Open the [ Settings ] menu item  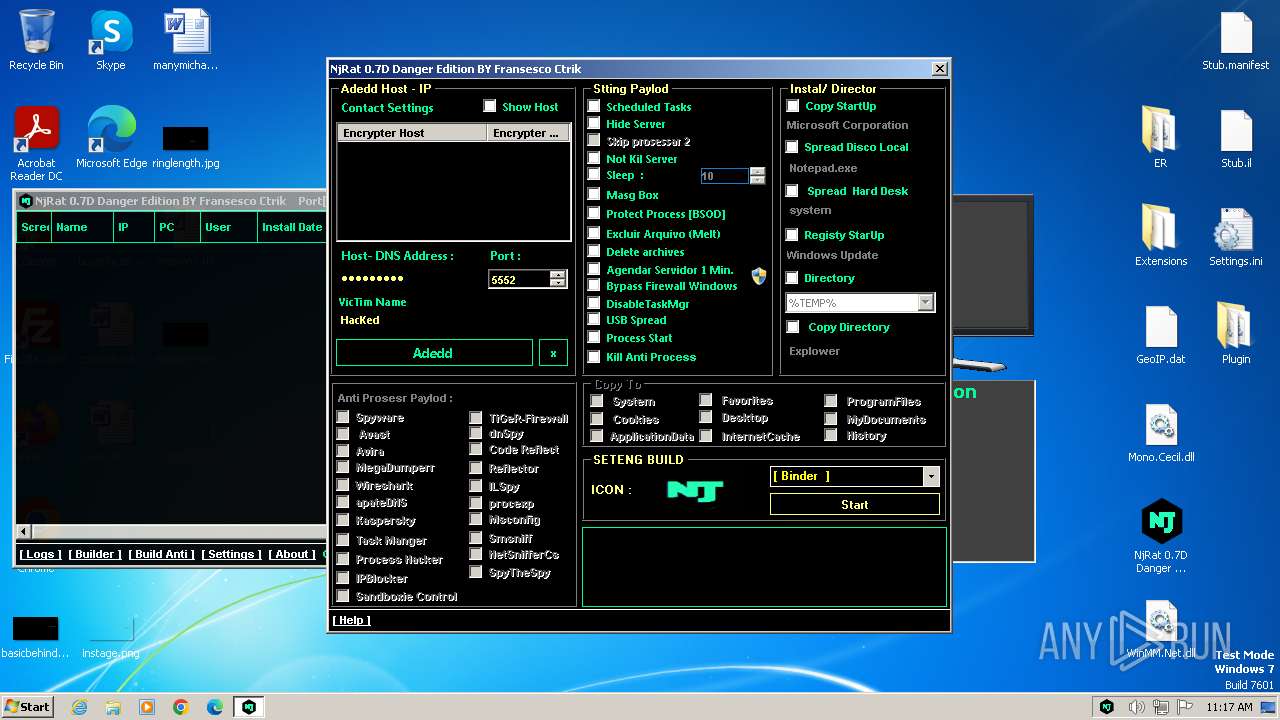tap(232, 554)
